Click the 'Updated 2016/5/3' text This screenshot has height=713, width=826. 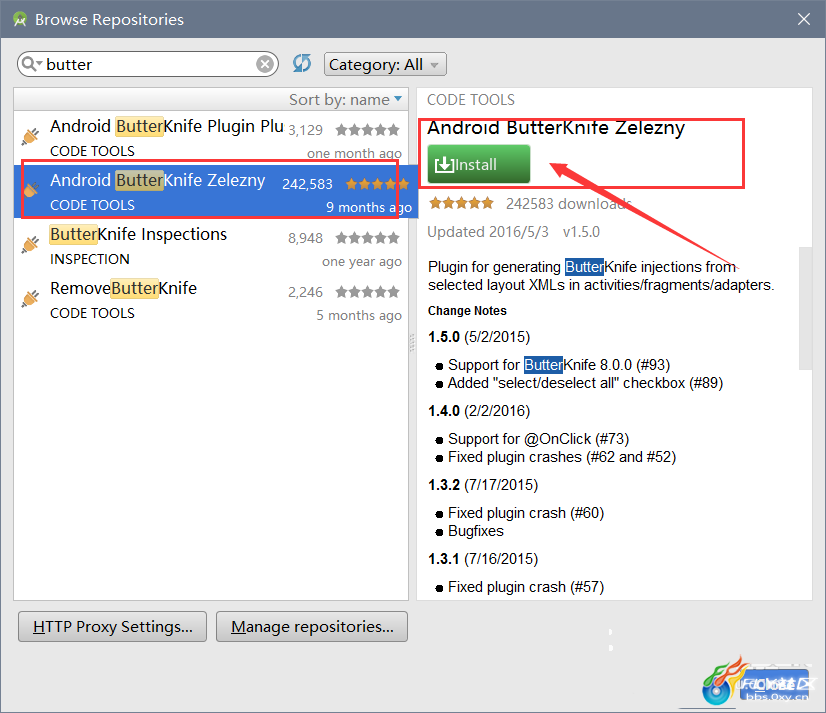click(x=488, y=232)
